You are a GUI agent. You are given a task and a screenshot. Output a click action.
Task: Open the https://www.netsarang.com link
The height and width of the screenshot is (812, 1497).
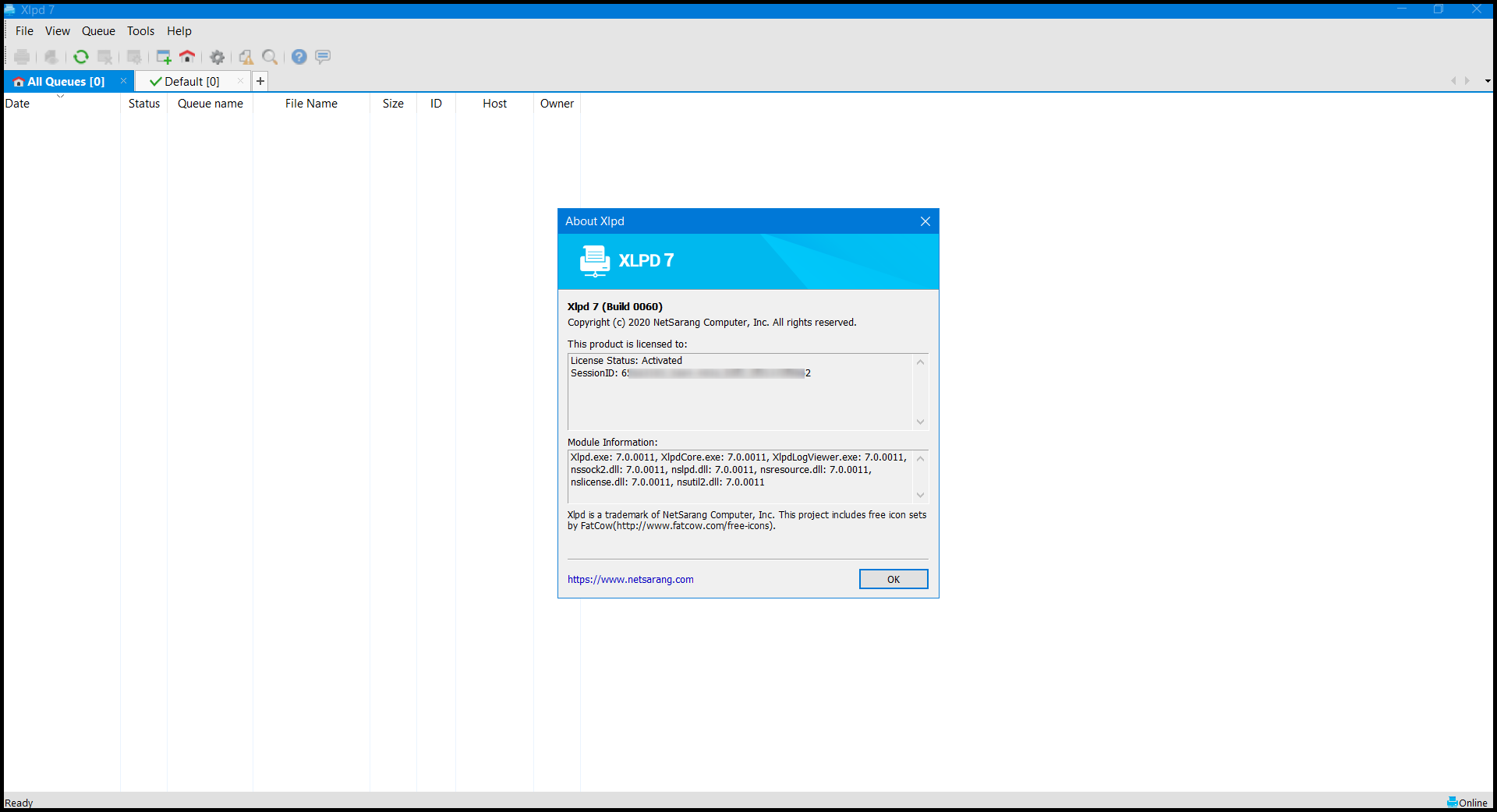click(631, 580)
